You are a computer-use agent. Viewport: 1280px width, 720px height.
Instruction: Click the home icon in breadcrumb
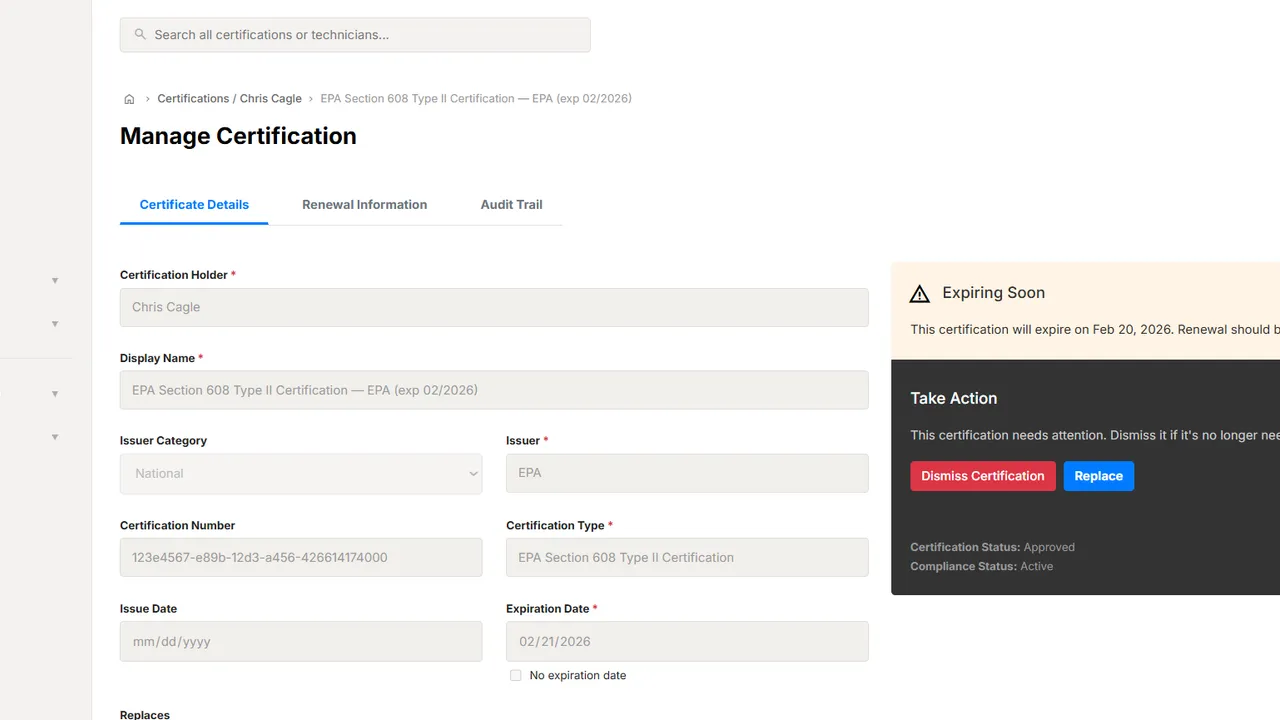[x=129, y=99]
